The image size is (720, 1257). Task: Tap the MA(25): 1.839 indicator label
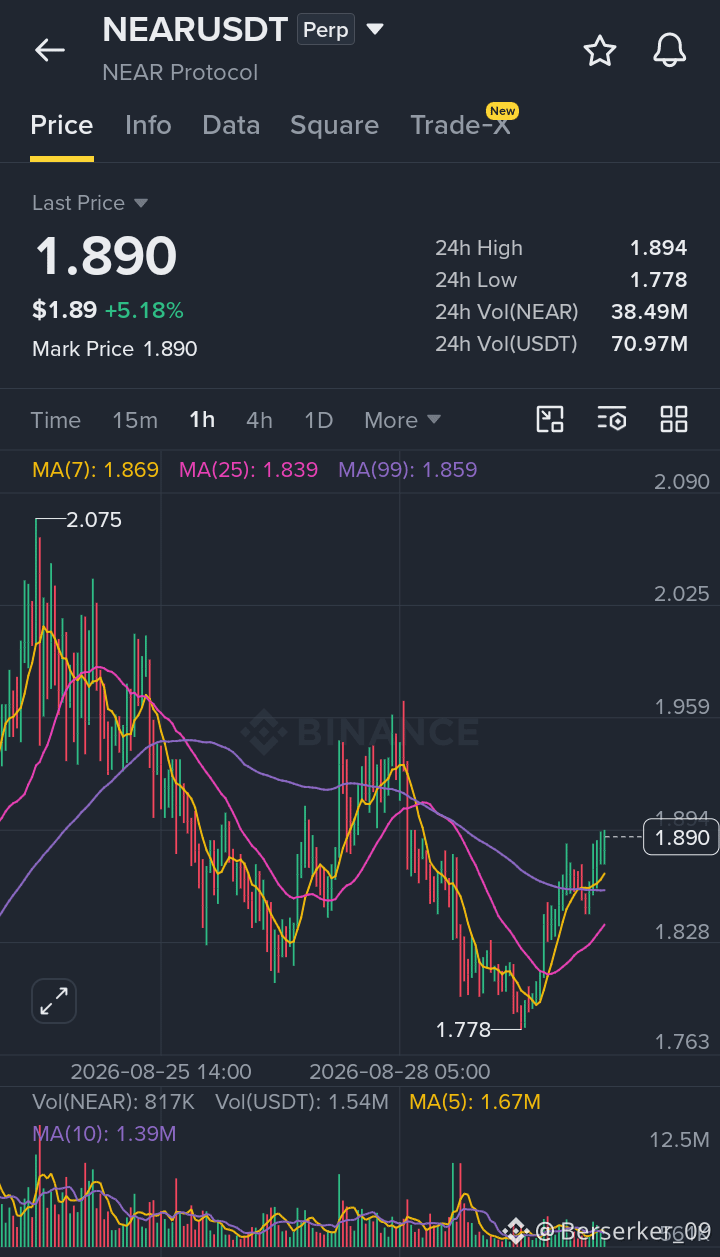click(x=248, y=469)
